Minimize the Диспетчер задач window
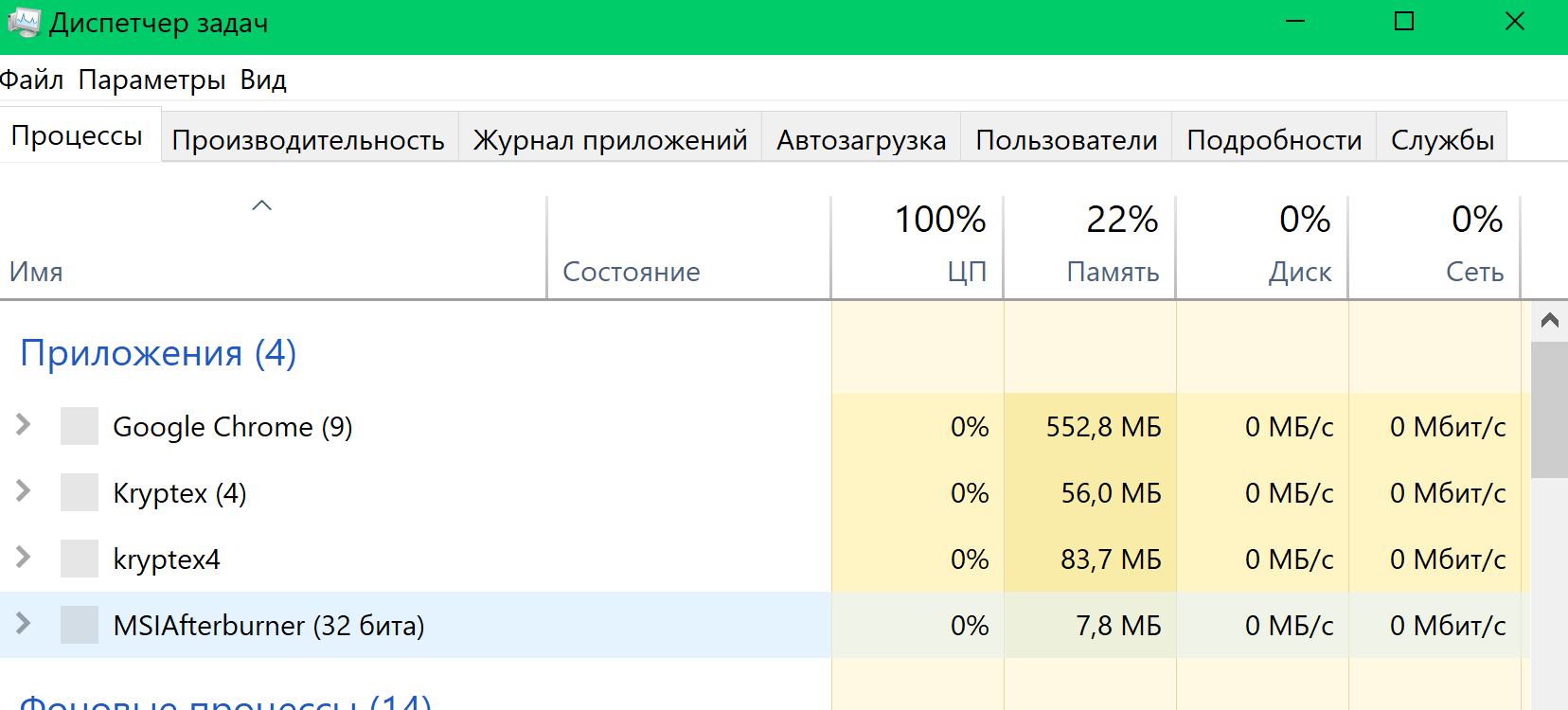Image resolution: width=1568 pixels, height=710 pixels. 1295,21
